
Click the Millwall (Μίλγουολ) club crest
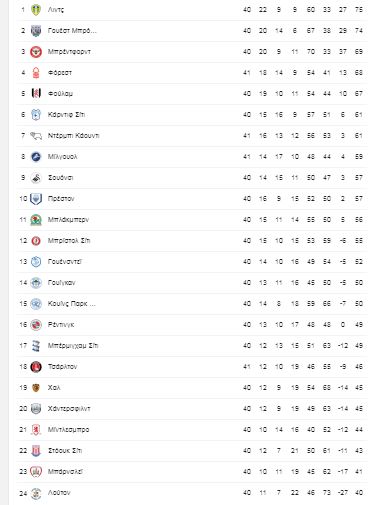click(36, 157)
